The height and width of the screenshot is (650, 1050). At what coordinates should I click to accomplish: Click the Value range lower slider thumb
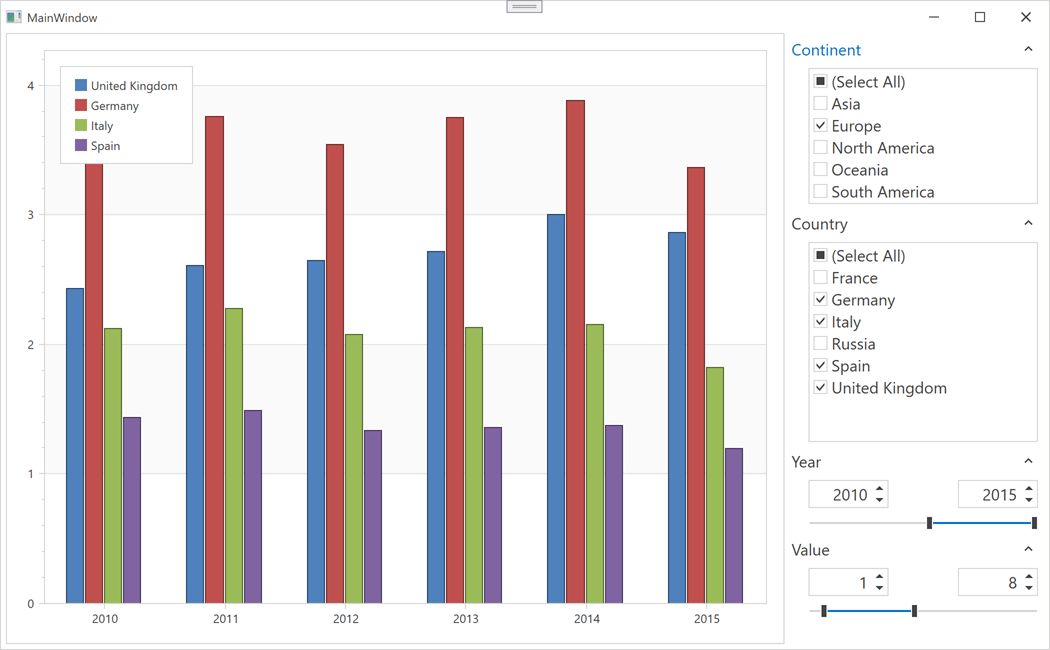tap(824, 611)
